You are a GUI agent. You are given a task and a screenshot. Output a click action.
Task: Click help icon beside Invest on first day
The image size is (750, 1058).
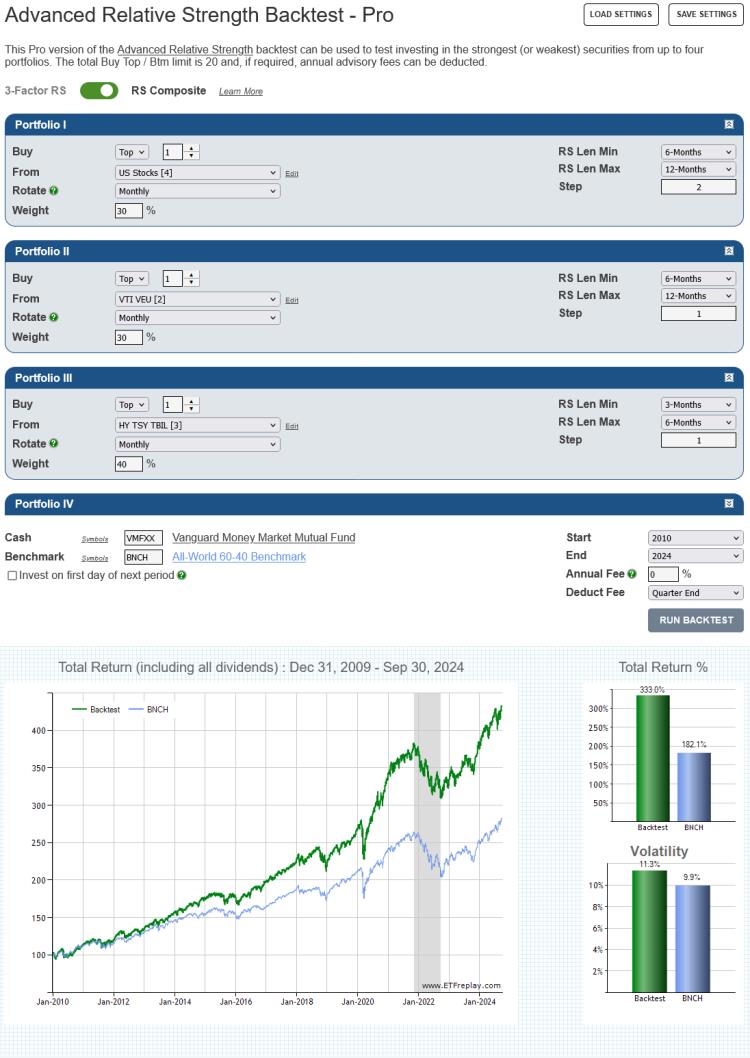[182, 576]
